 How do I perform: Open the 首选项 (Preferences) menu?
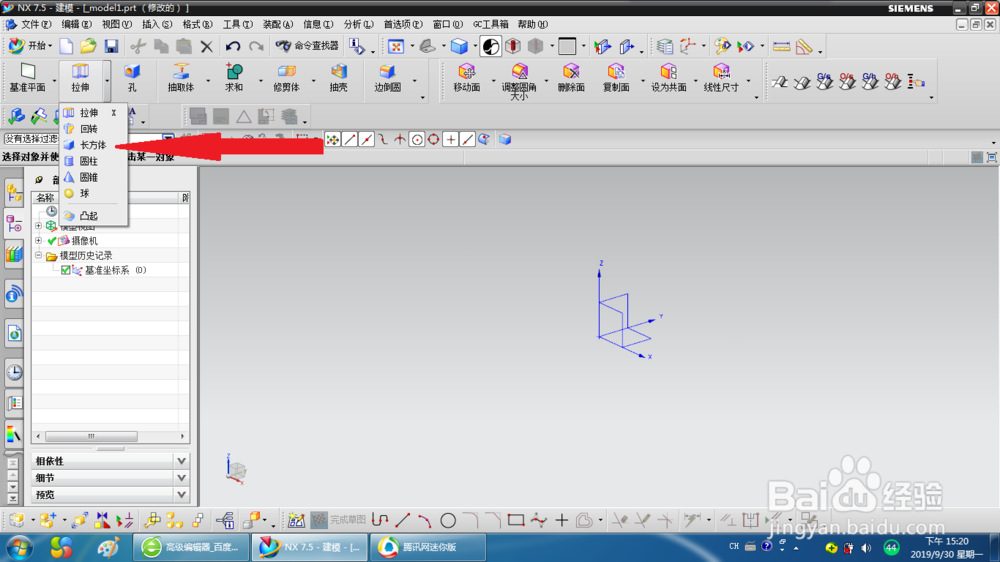pyautogui.click(x=402, y=24)
